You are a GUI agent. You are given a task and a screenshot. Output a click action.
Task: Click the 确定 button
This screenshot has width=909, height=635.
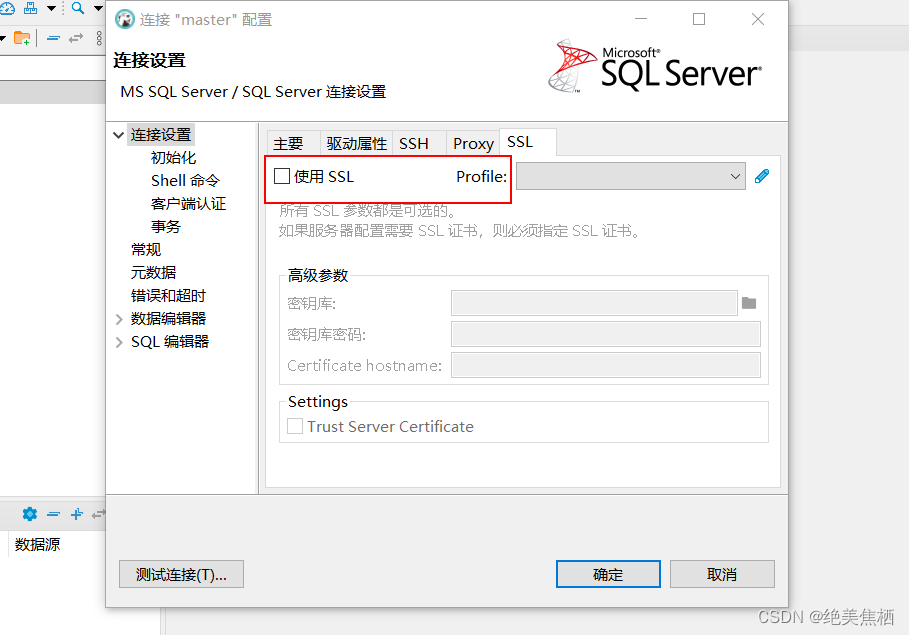tap(608, 574)
